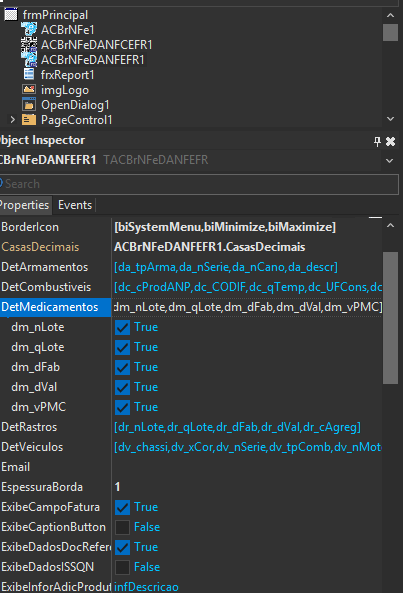Pin the Object Inspector panel
The width and height of the screenshot is (403, 593).
[377, 141]
